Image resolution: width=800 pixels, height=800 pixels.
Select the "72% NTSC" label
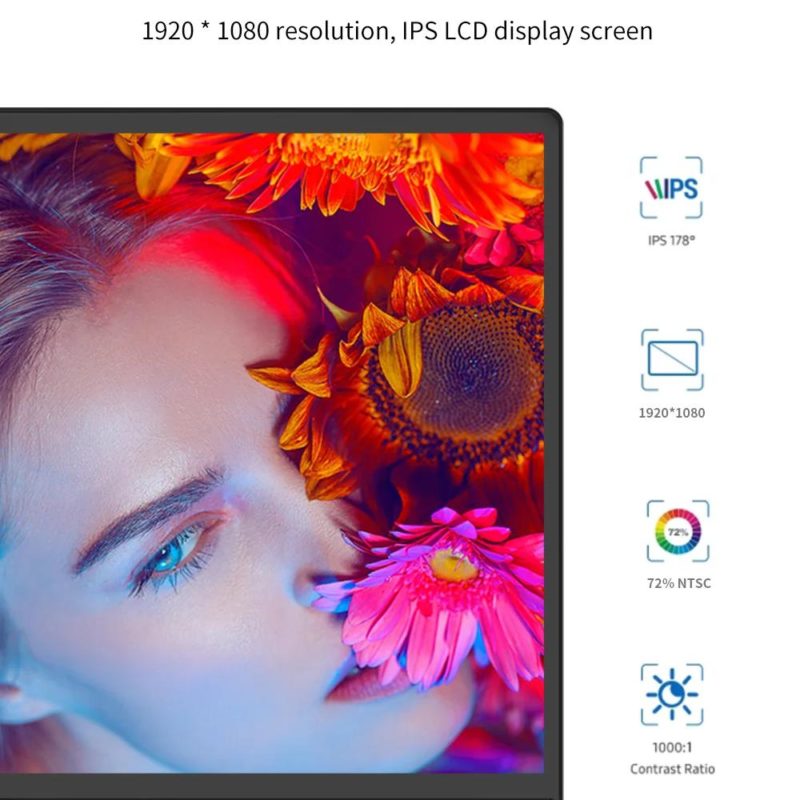click(678, 583)
